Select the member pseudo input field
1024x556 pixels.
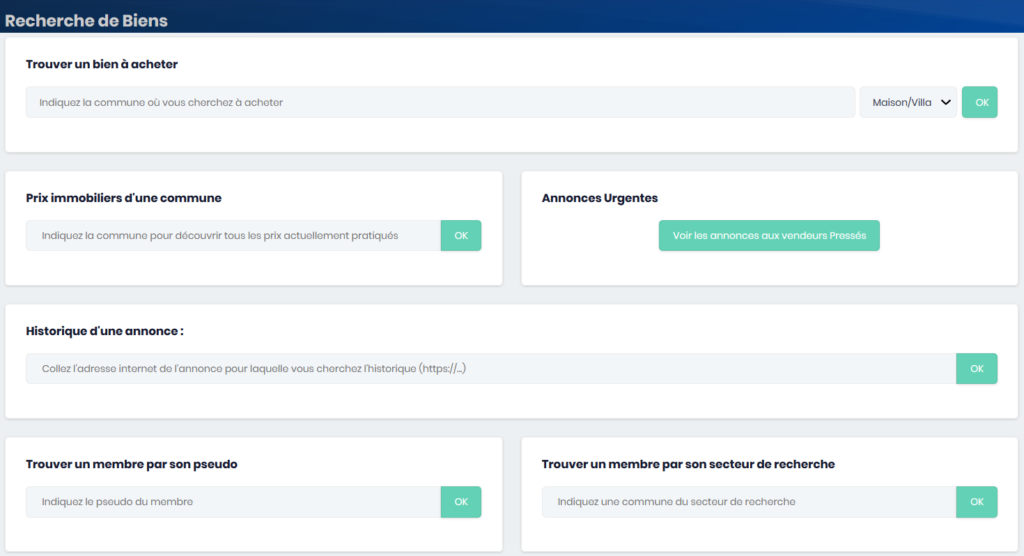tap(233, 502)
